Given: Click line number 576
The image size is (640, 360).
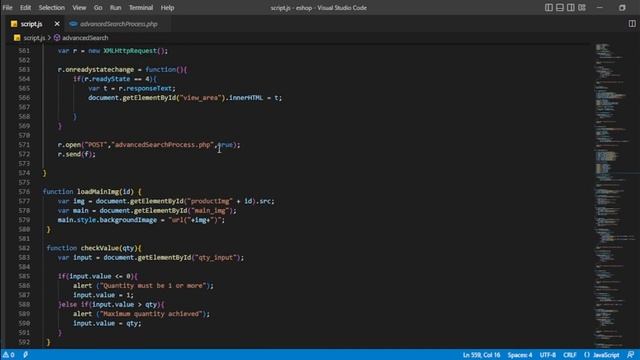Looking at the screenshot, I should (x=24, y=191).
